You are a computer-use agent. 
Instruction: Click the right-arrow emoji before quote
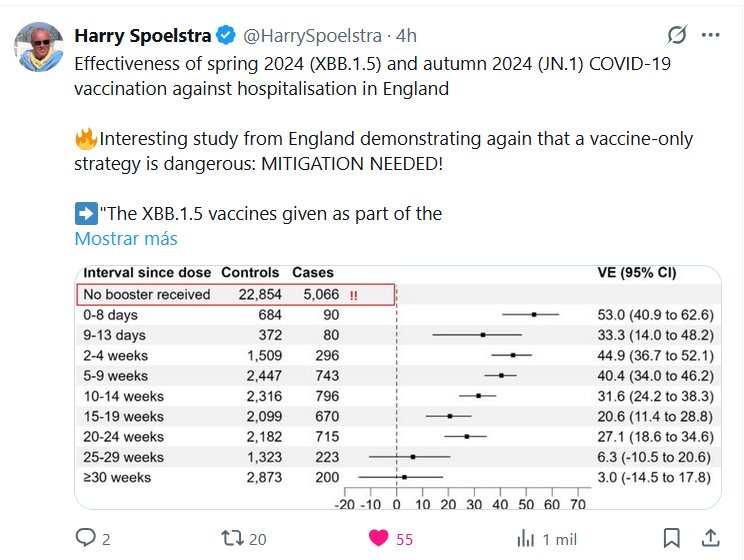coord(85,213)
